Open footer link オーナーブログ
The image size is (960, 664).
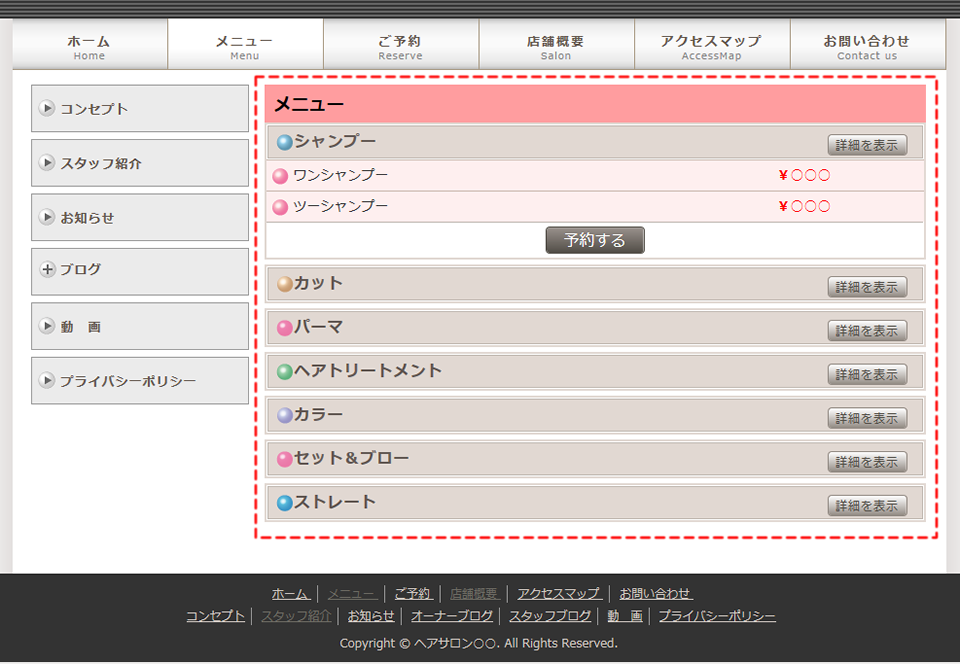pos(452,616)
